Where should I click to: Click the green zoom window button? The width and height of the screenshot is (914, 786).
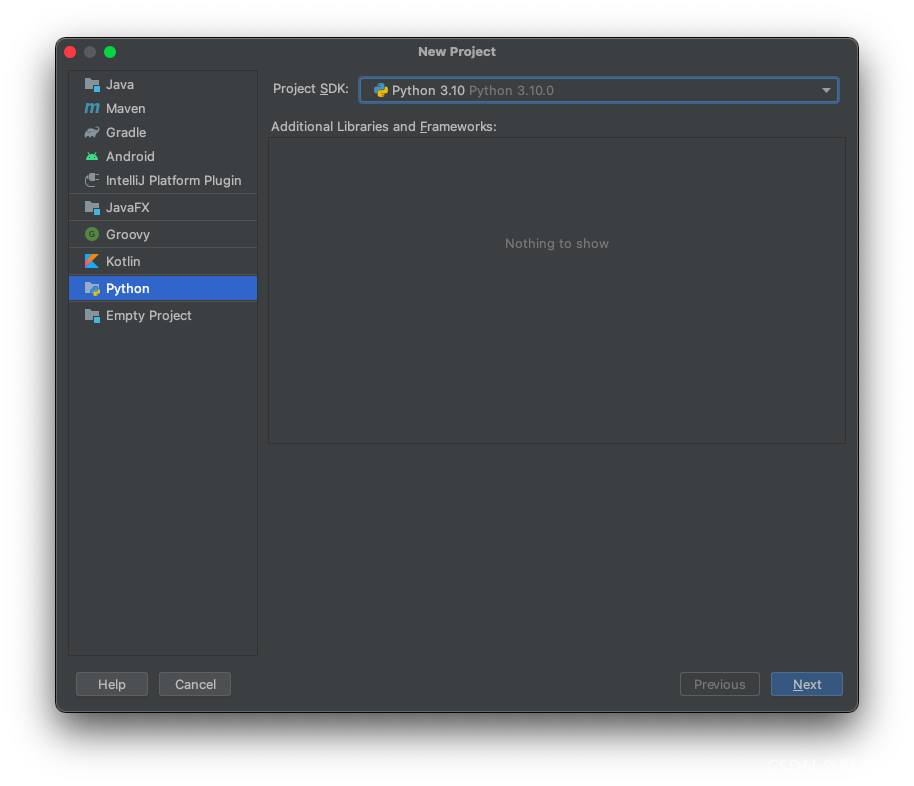click(x=110, y=52)
